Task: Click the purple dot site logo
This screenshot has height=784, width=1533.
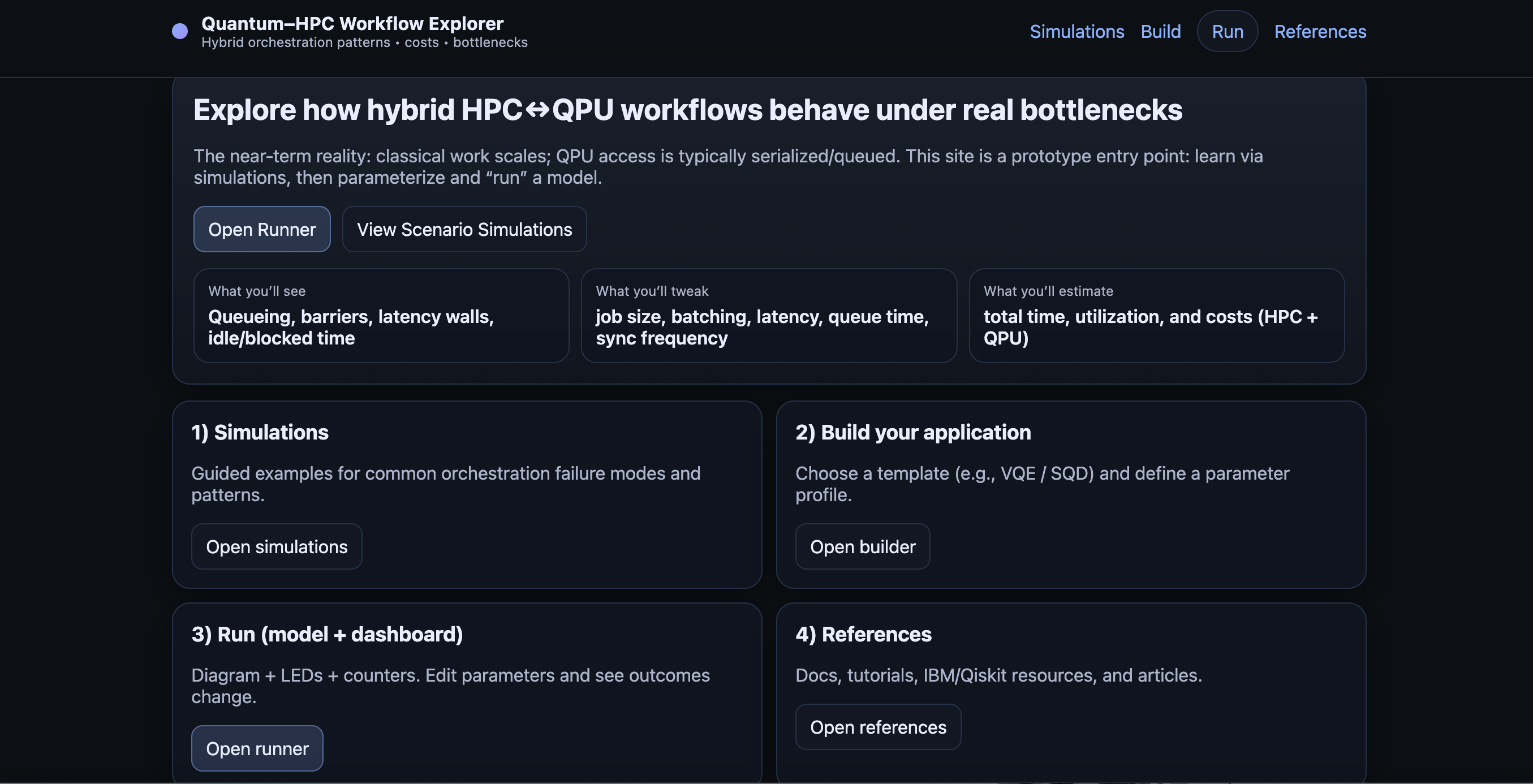Action: coord(180,31)
